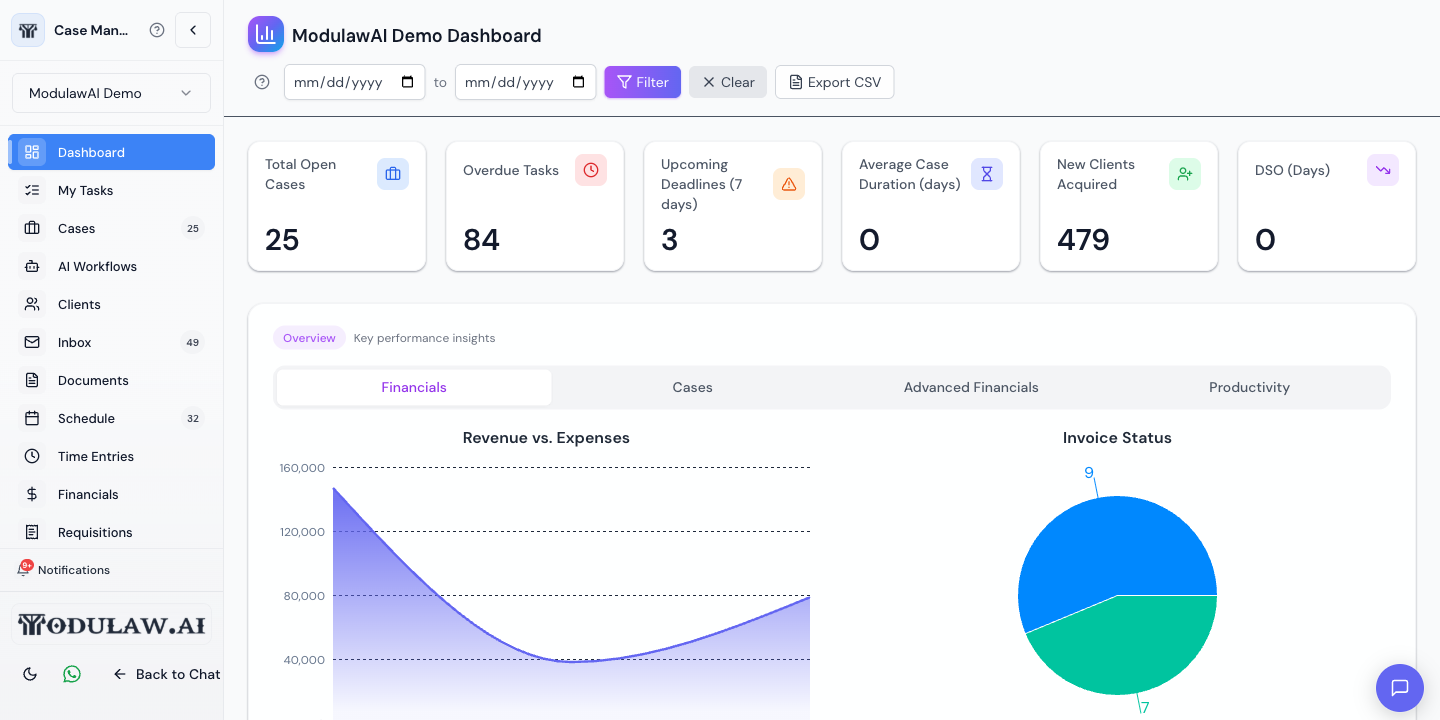This screenshot has height=720, width=1440.
Task: Click the New Clients Acquired user-plus icon
Action: [1185, 174]
